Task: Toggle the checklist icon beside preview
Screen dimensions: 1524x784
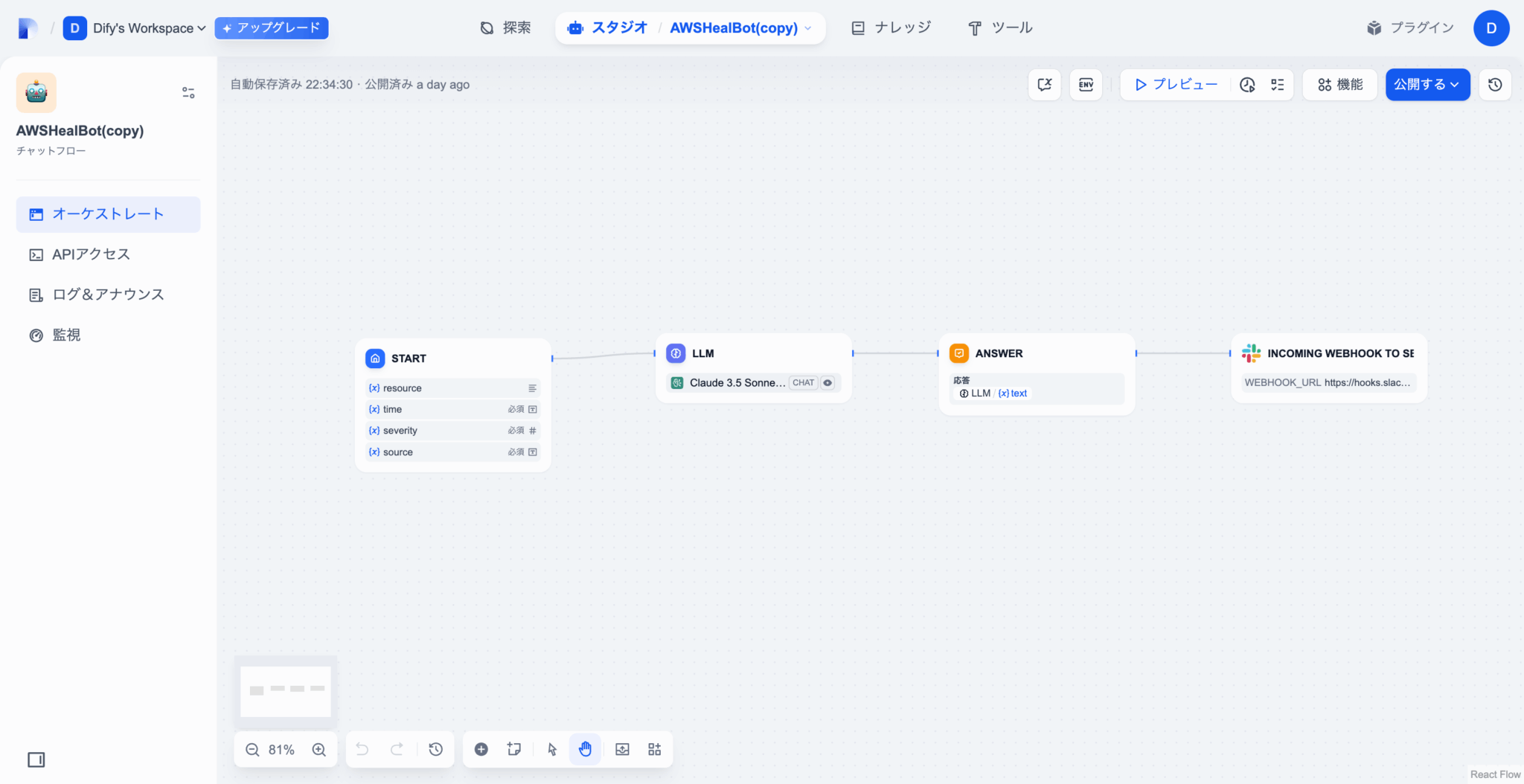Action: tap(1278, 85)
